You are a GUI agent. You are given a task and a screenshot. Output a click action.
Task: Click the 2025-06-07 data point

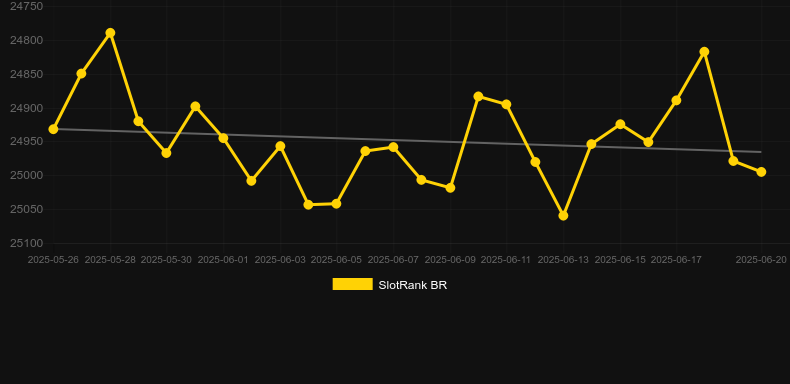coord(393,147)
